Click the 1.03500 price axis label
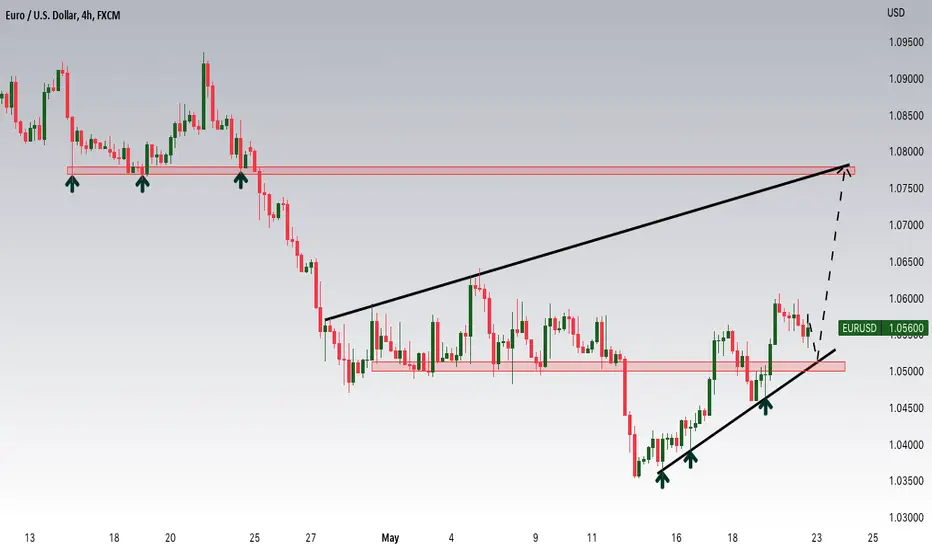This screenshot has width=932, height=550. point(906,481)
